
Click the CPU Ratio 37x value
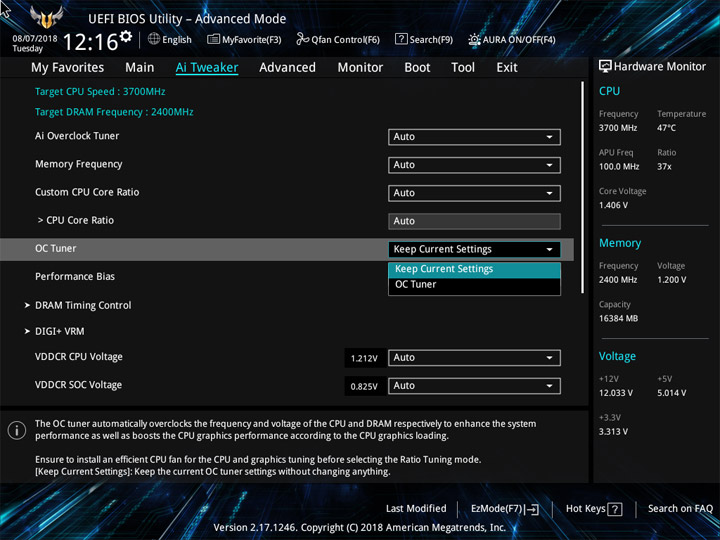click(664, 167)
